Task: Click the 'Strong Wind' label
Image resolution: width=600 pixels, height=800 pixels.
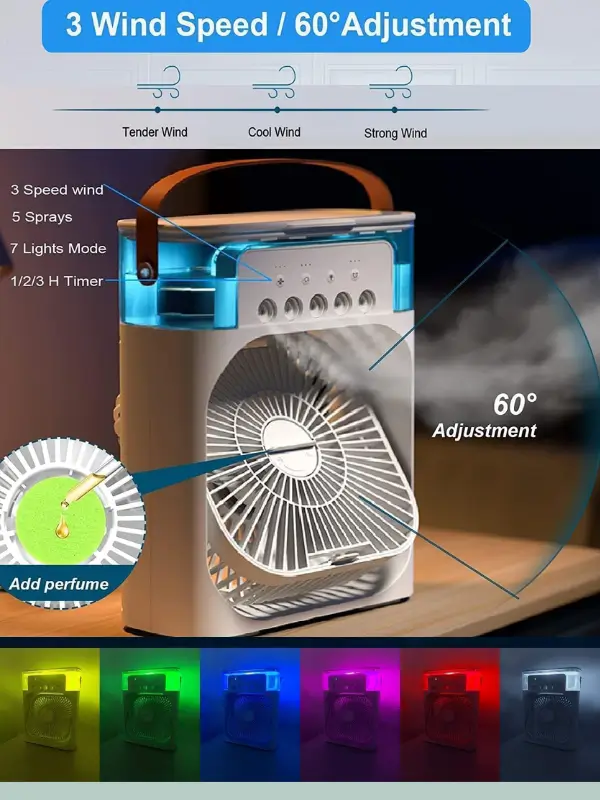Action: coord(395,133)
